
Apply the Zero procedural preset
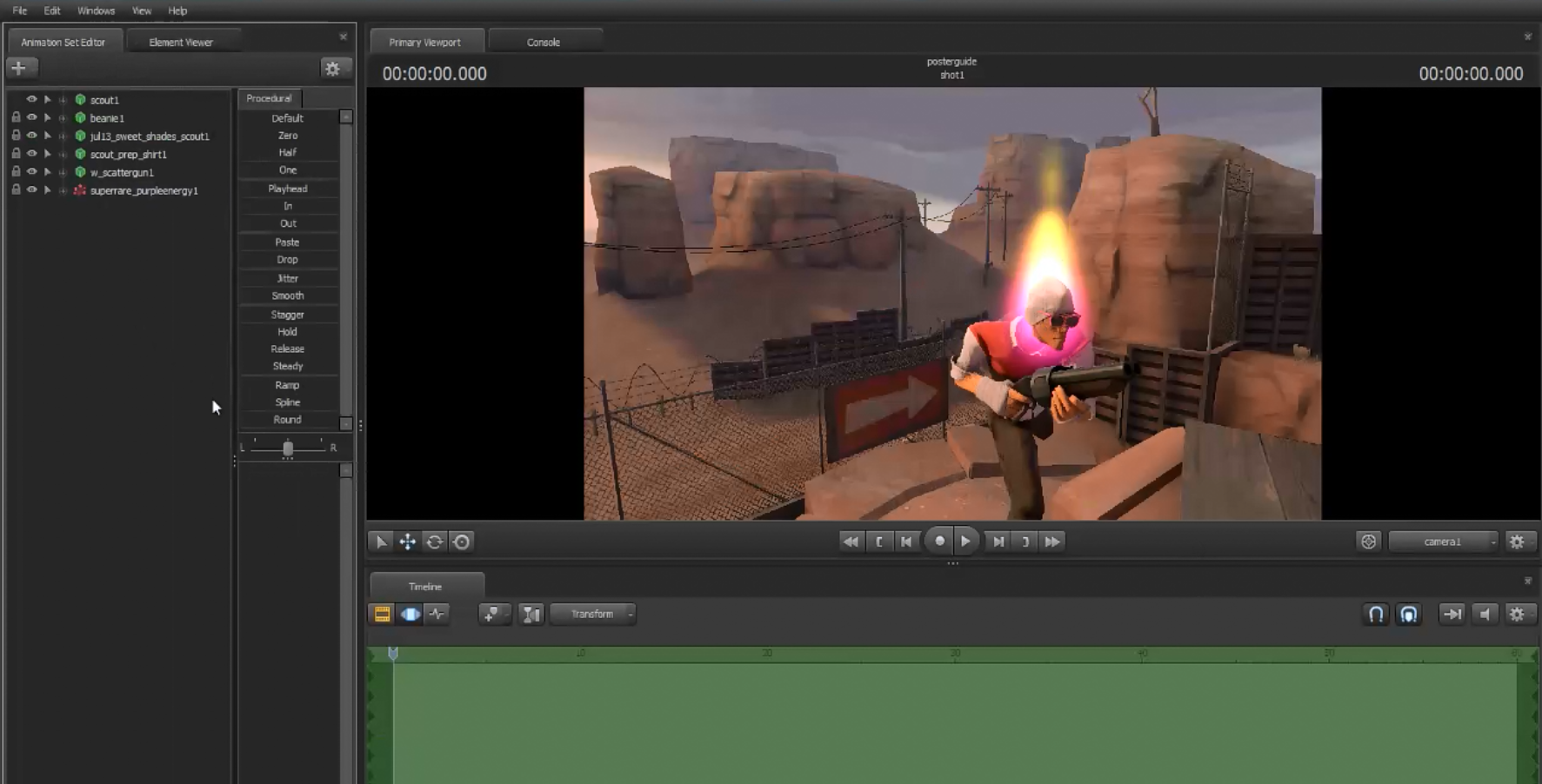tap(288, 136)
